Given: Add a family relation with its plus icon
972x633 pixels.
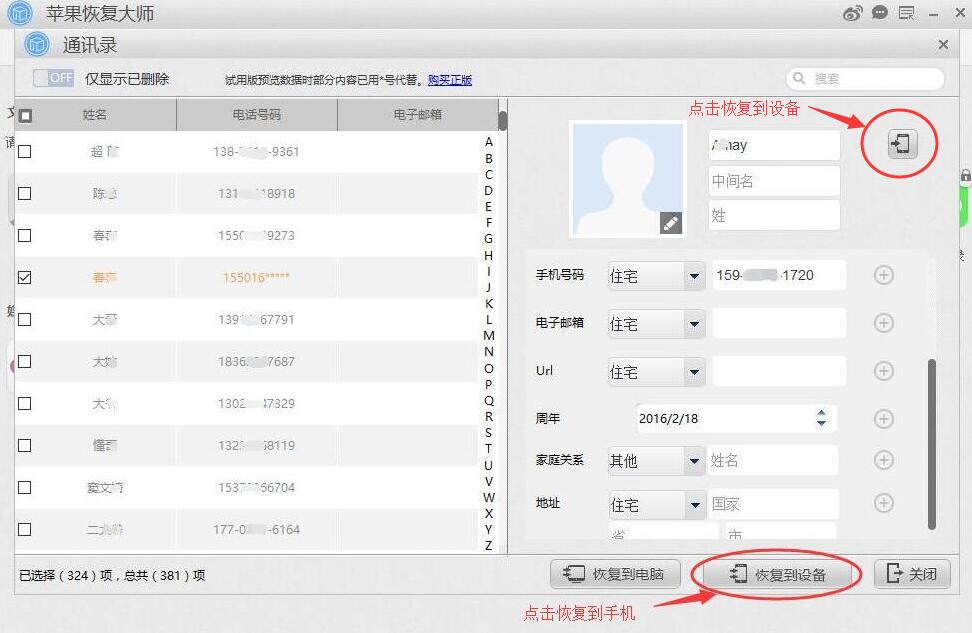Looking at the screenshot, I should tap(883, 460).
